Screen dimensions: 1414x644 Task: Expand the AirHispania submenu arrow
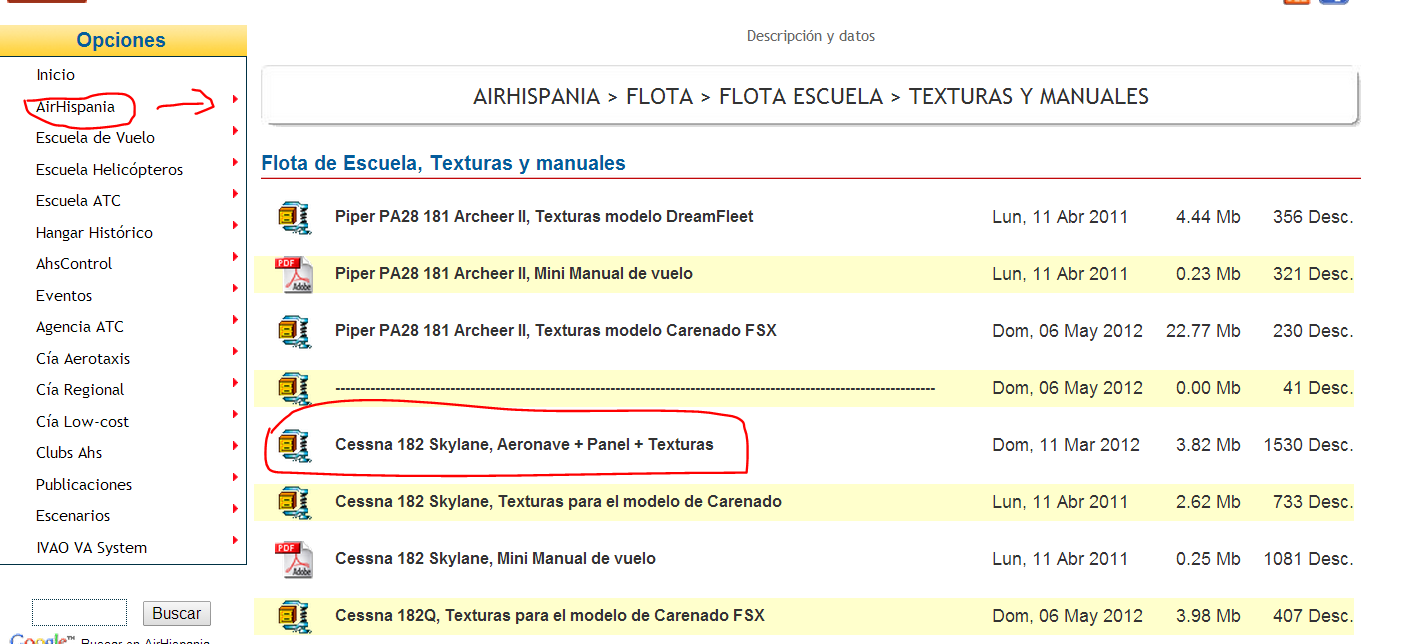(235, 99)
